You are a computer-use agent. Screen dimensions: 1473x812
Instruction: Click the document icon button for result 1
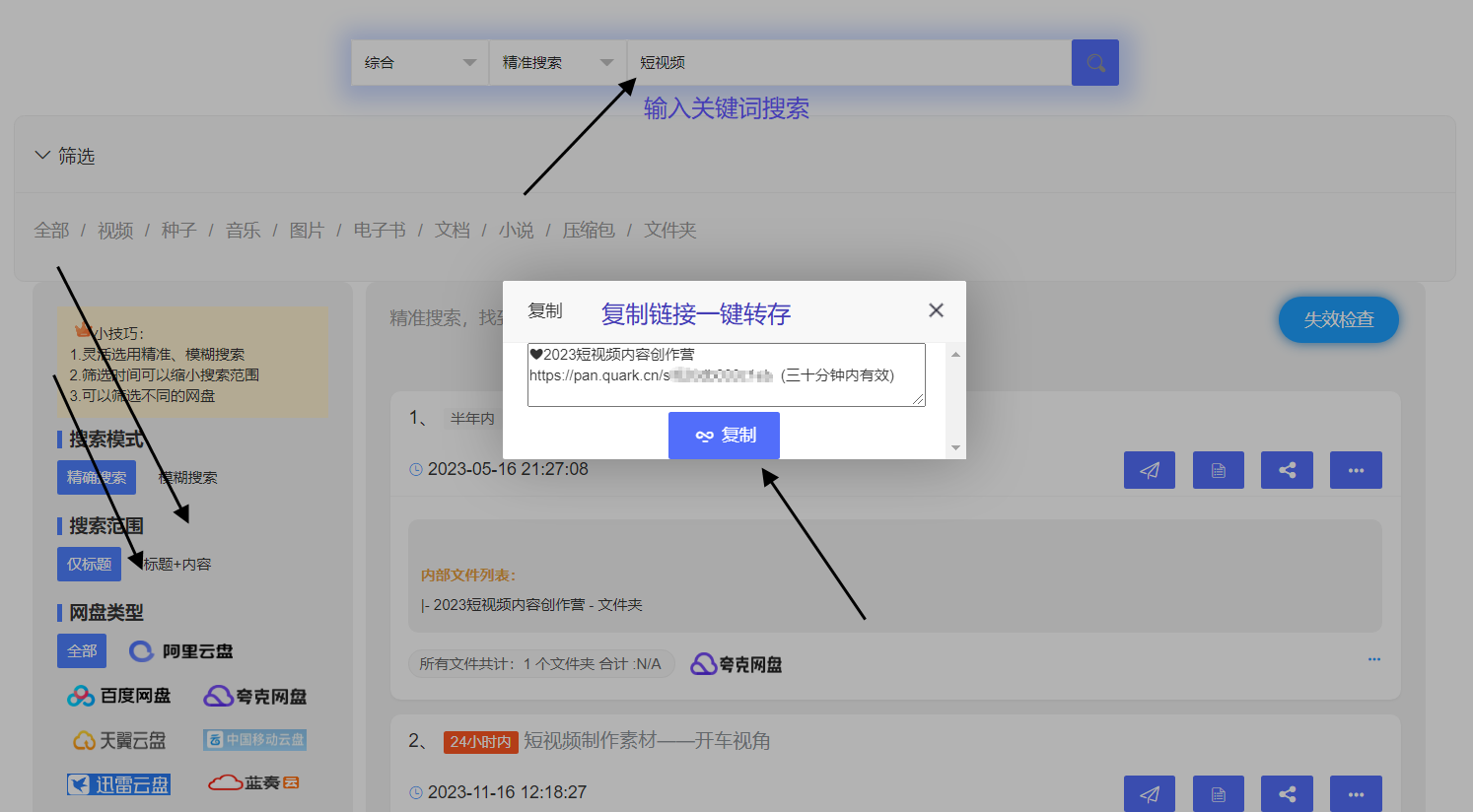1219,470
